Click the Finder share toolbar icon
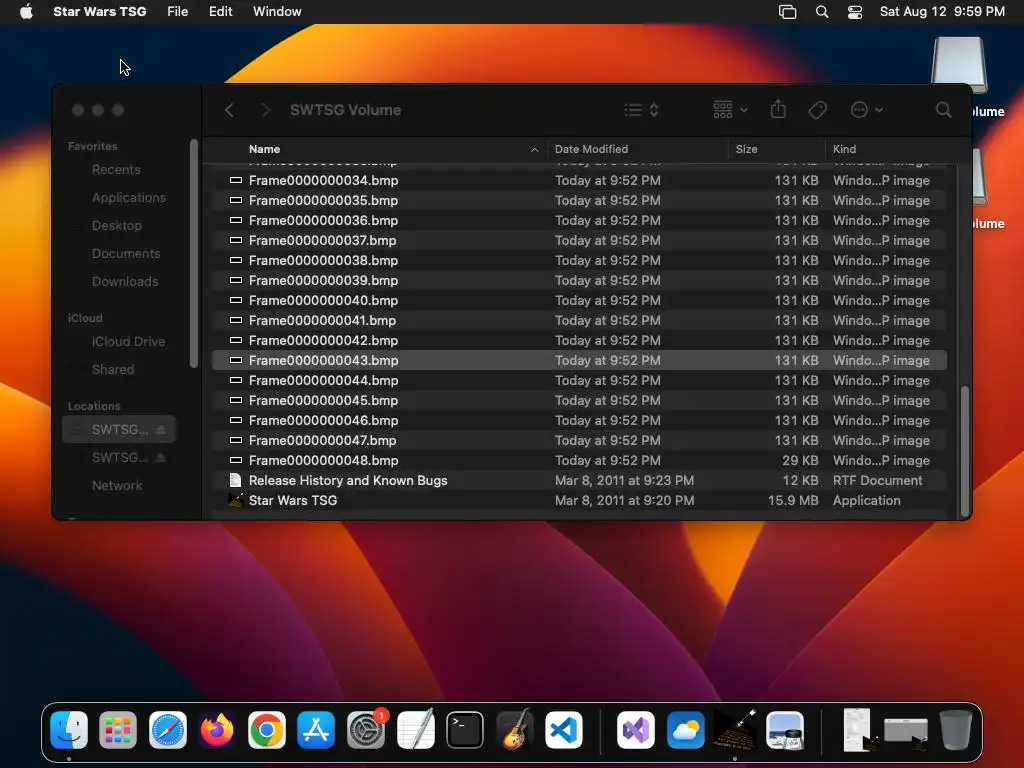1024x768 pixels. point(778,110)
